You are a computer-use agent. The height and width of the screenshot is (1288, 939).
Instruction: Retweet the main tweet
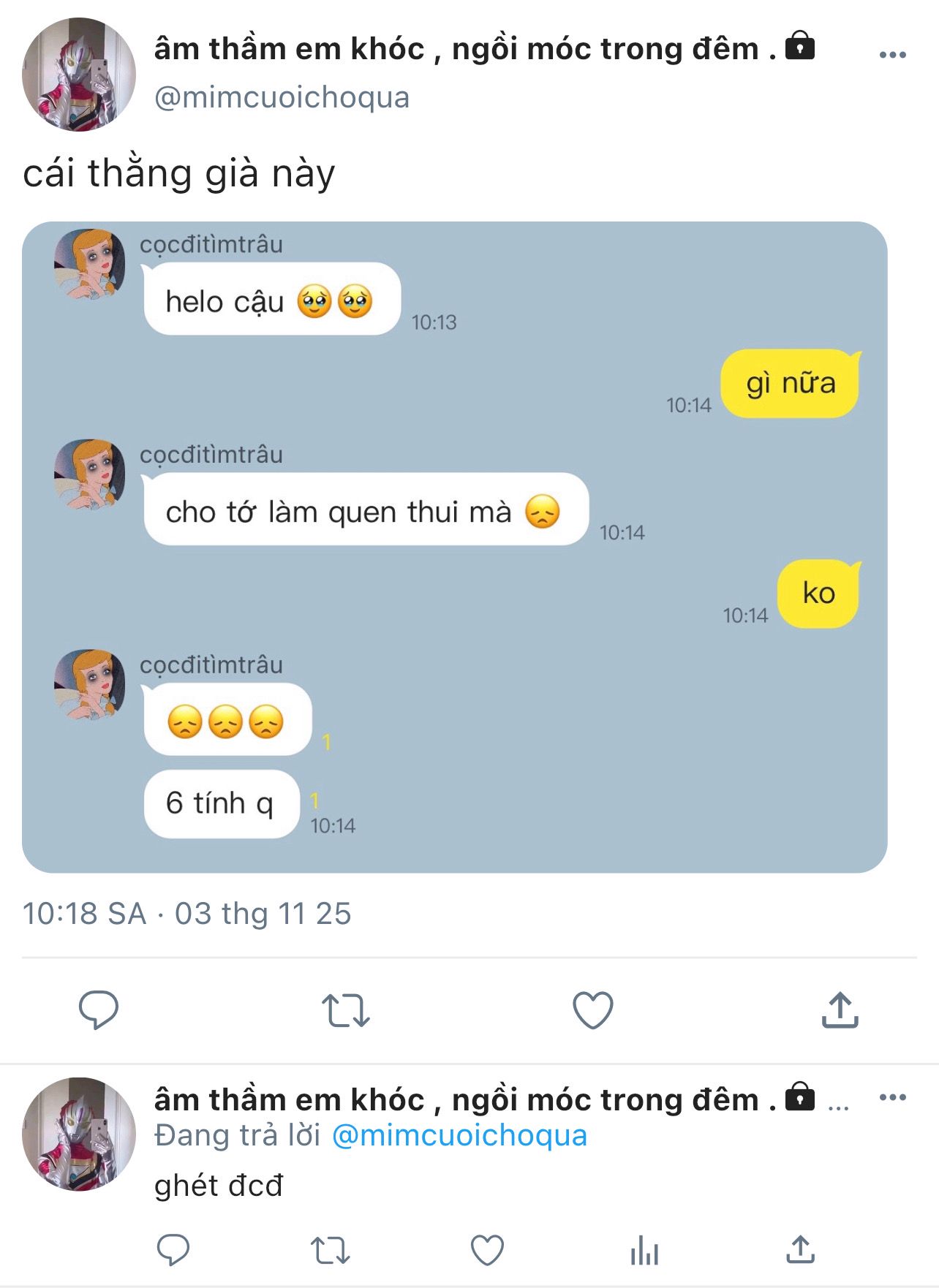pyautogui.click(x=346, y=1010)
